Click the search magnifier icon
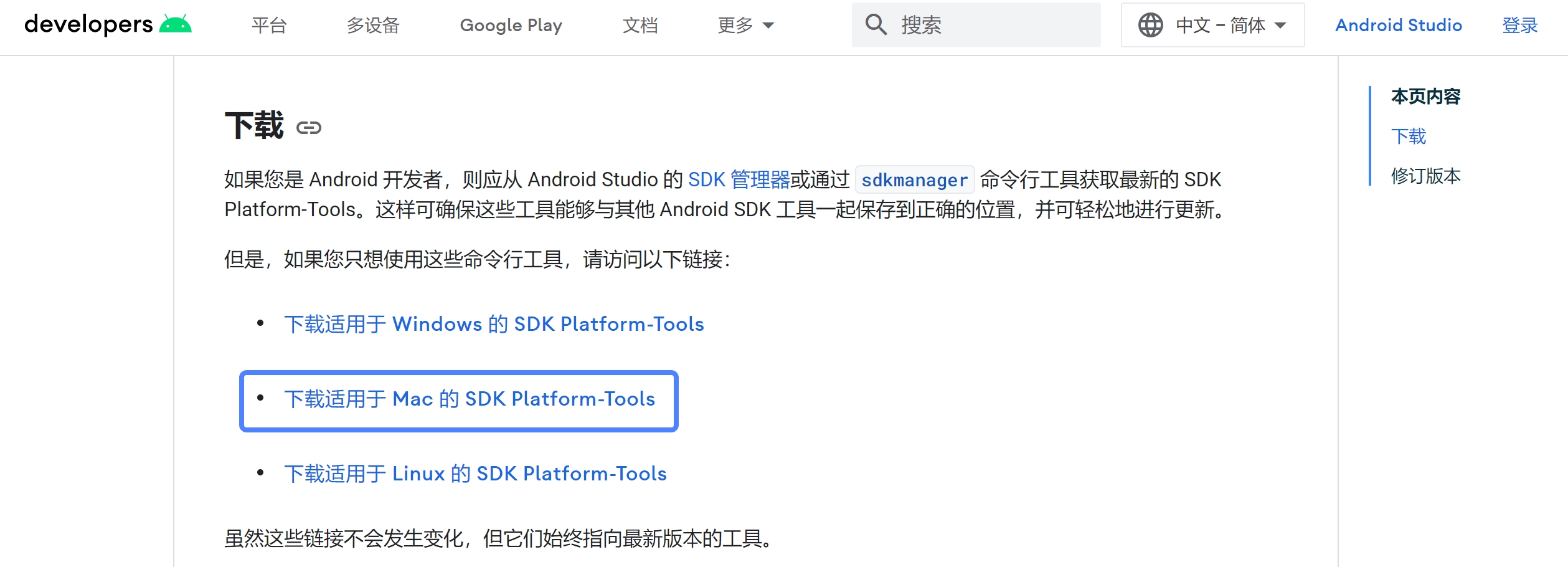 876,25
